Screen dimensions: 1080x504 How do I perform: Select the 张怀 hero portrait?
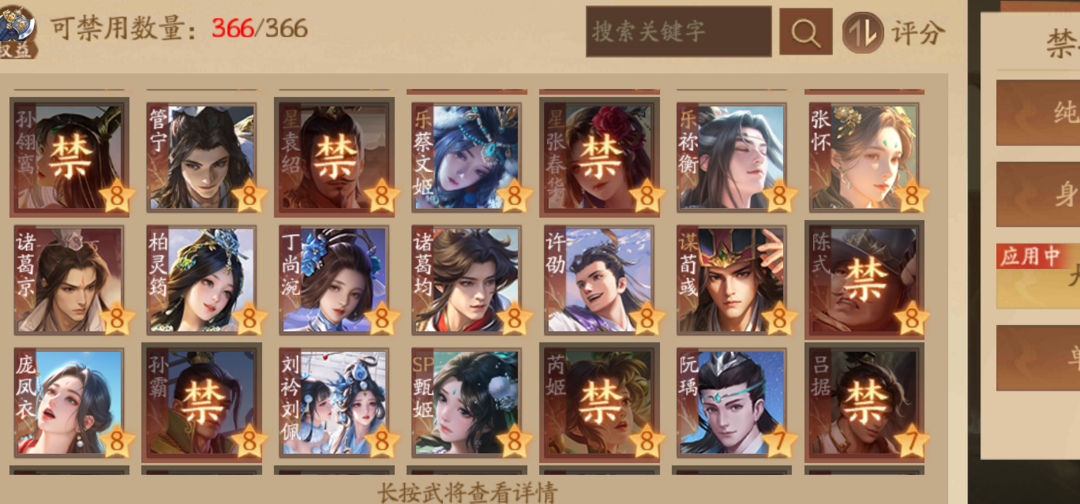pos(864,157)
